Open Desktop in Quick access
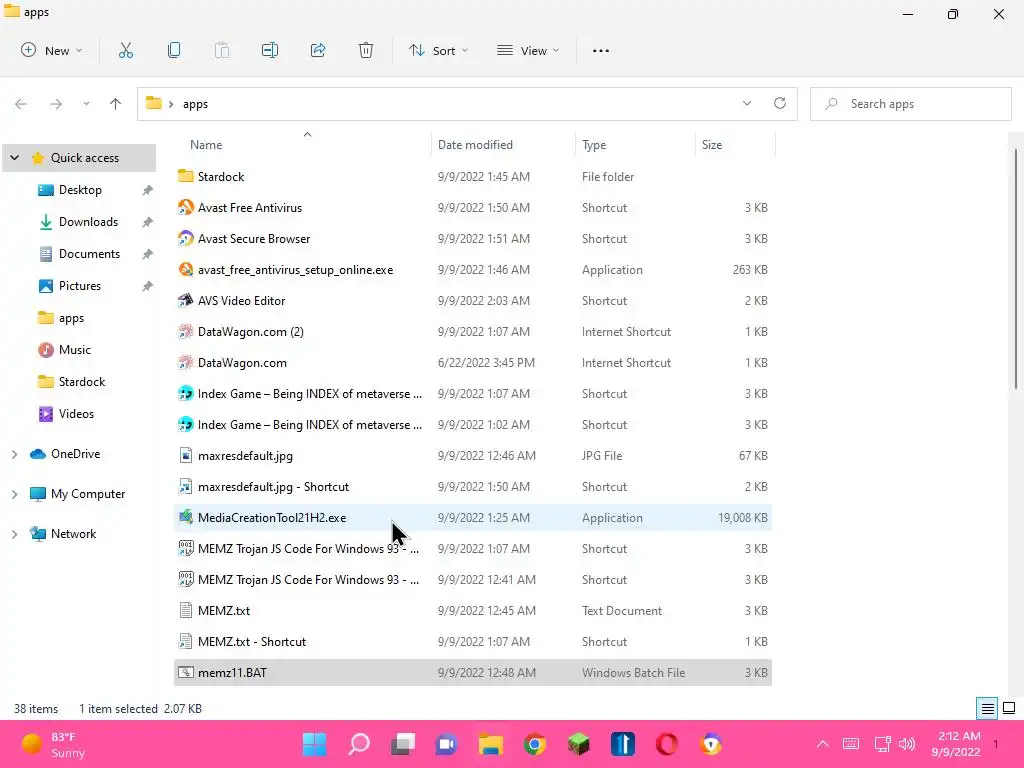The width and height of the screenshot is (1024, 768). (x=80, y=190)
